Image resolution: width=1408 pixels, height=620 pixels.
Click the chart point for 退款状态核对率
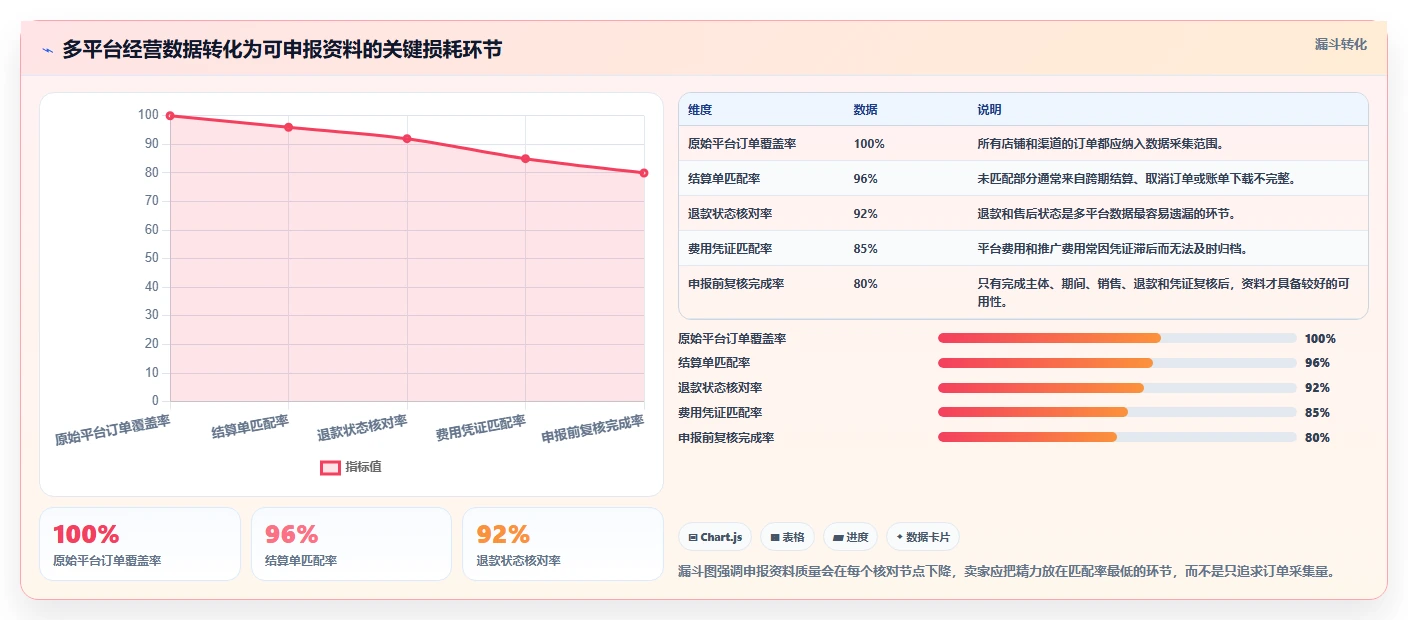click(x=407, y=139)
